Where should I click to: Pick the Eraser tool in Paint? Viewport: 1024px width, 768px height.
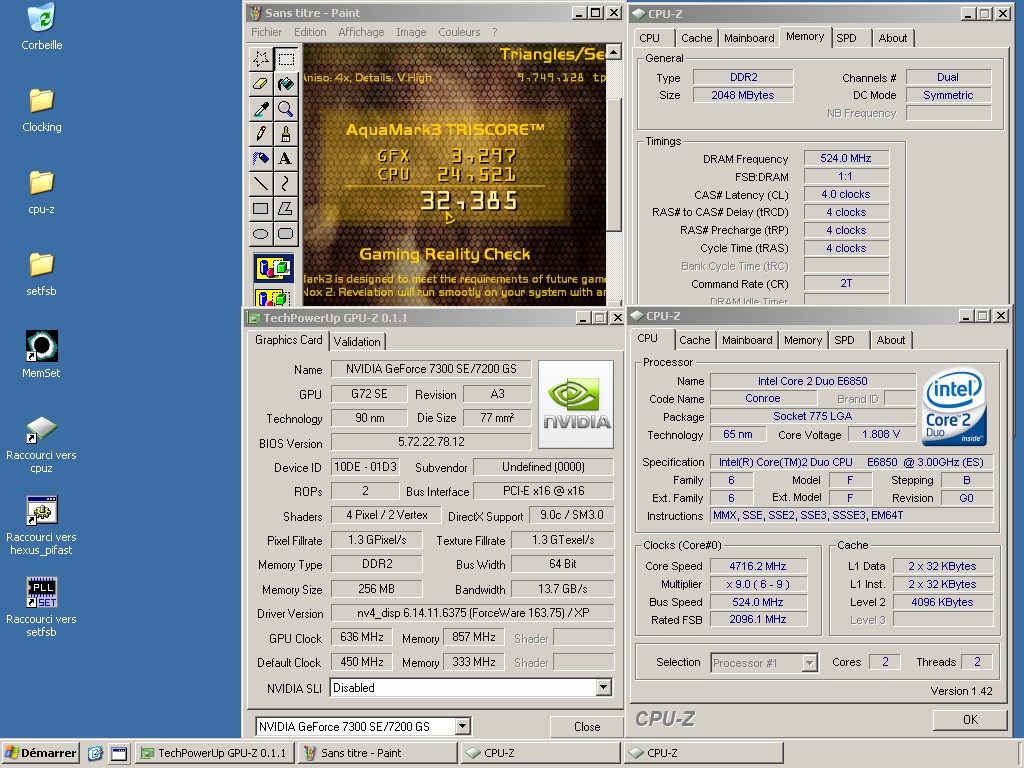261,84
